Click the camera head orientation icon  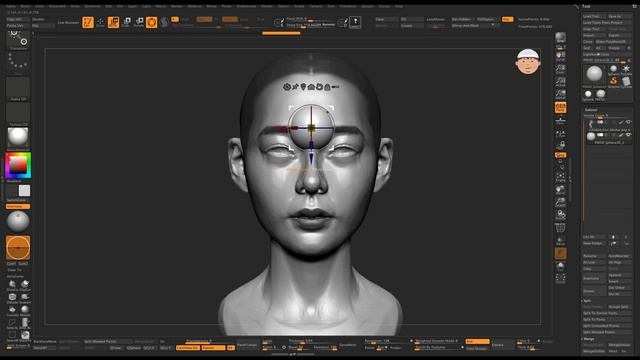click(528, 62)
